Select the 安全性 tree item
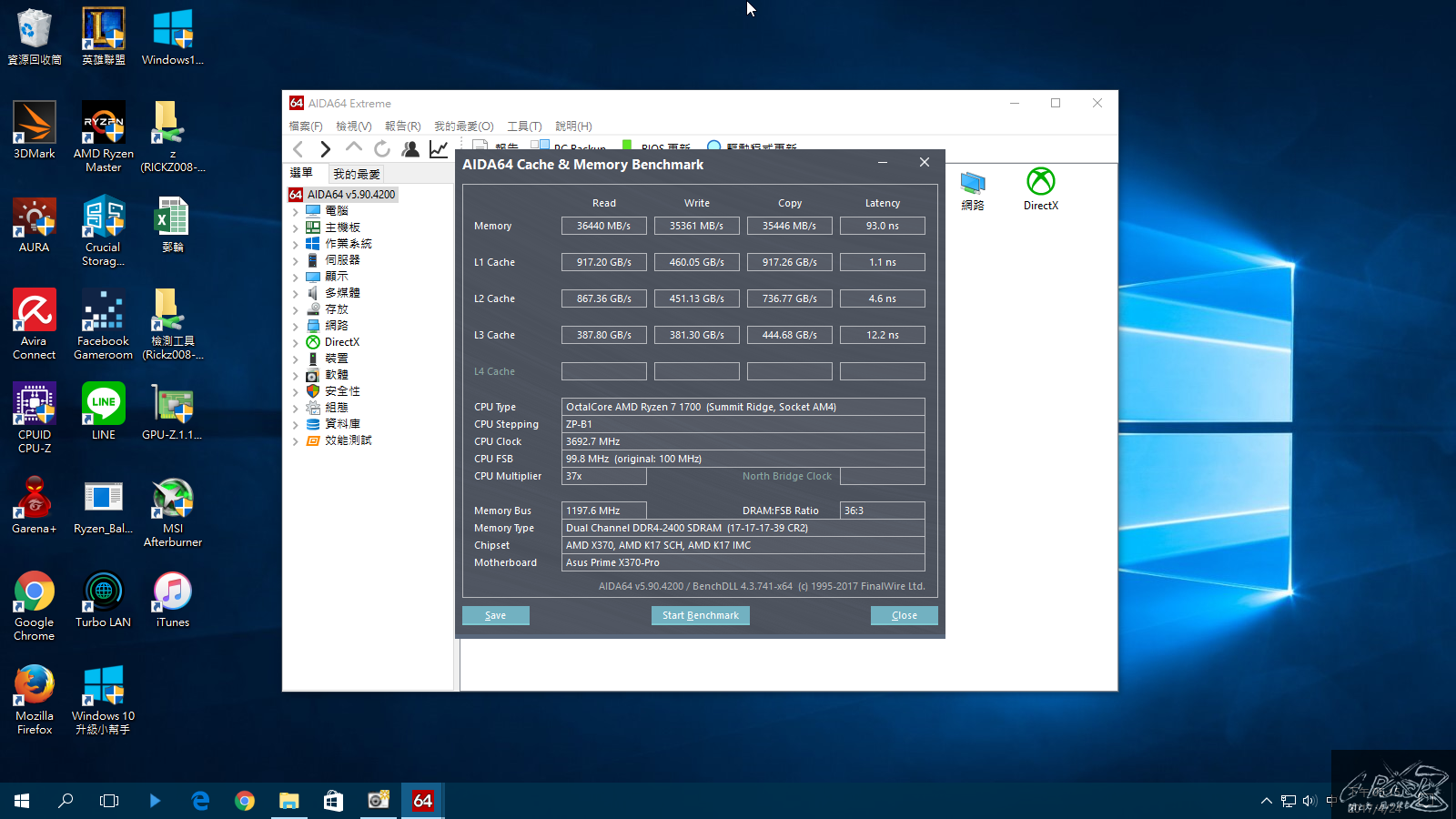This screenshot has height=819, width=1456. coord(333,391)
